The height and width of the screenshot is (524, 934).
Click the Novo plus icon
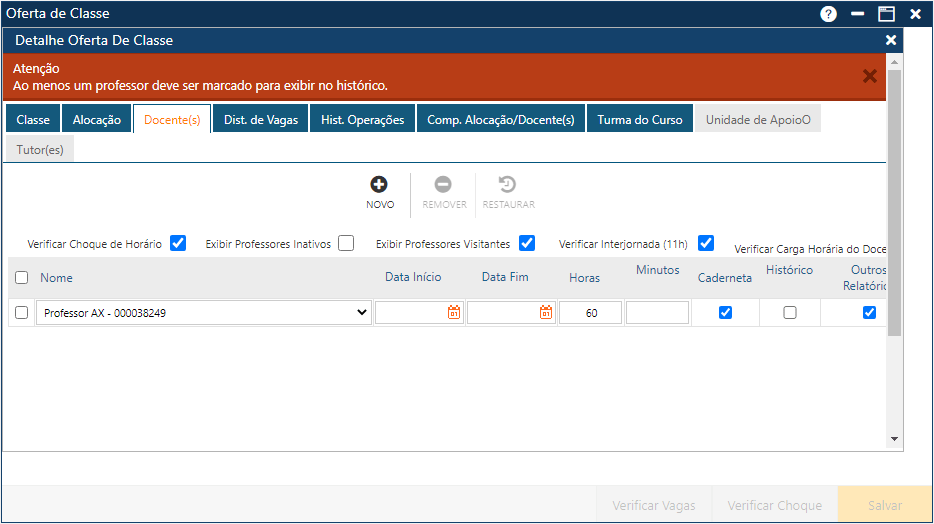click(379, 185)
